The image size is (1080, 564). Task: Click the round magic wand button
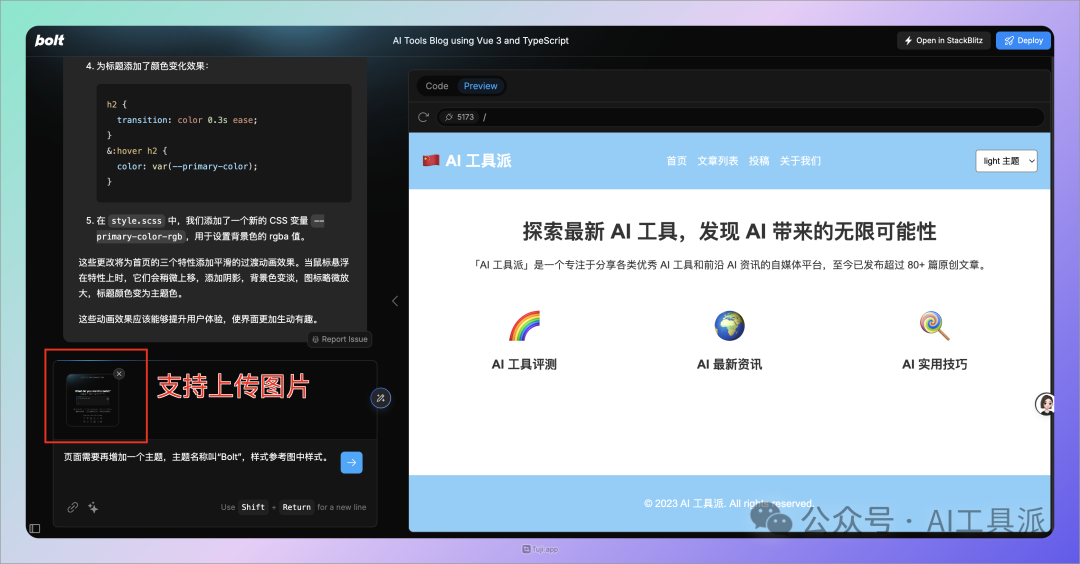click(381, 398)
